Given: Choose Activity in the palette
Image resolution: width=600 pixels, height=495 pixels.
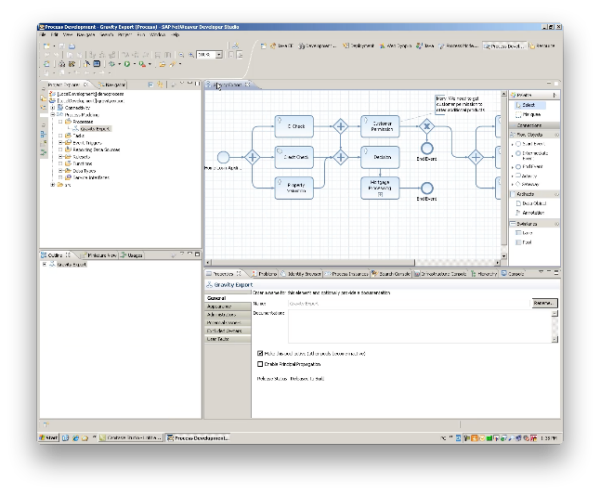Looking at the screenshot, I should 527,176.
